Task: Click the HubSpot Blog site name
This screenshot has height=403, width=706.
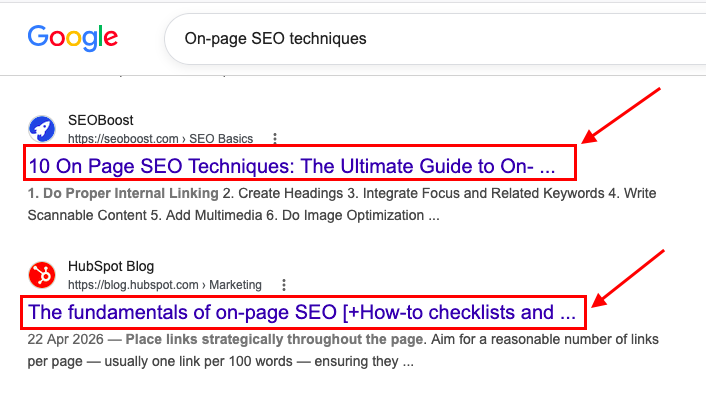Action: [x=111, y=266]
